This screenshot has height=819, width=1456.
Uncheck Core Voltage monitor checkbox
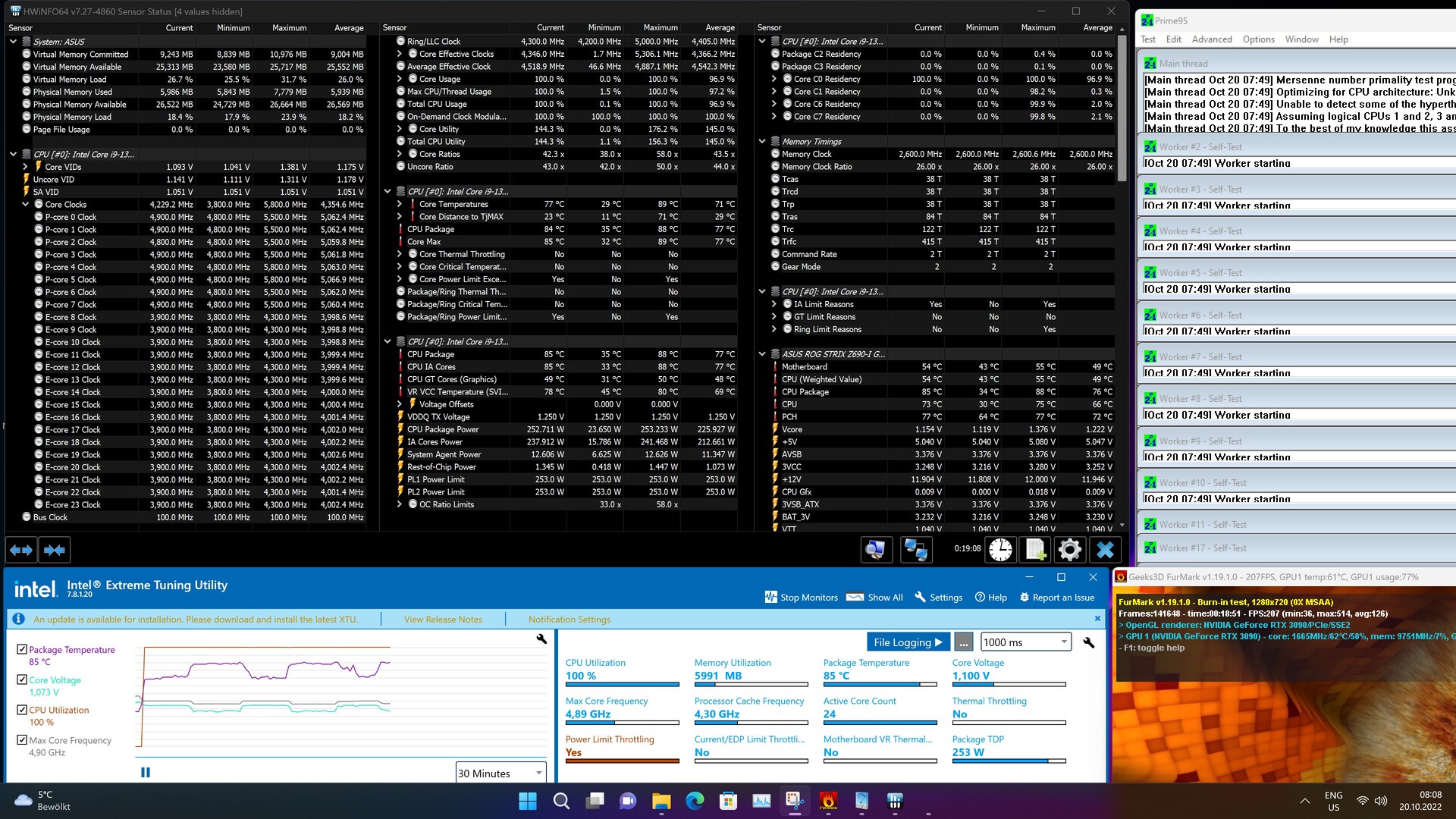click(x=22, y=680)
